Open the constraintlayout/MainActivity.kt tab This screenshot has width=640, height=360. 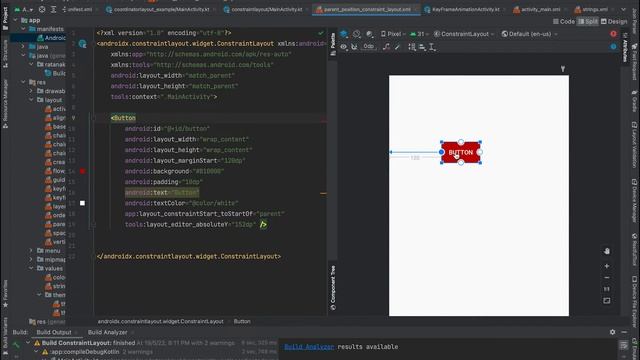[x=263, y=9]
